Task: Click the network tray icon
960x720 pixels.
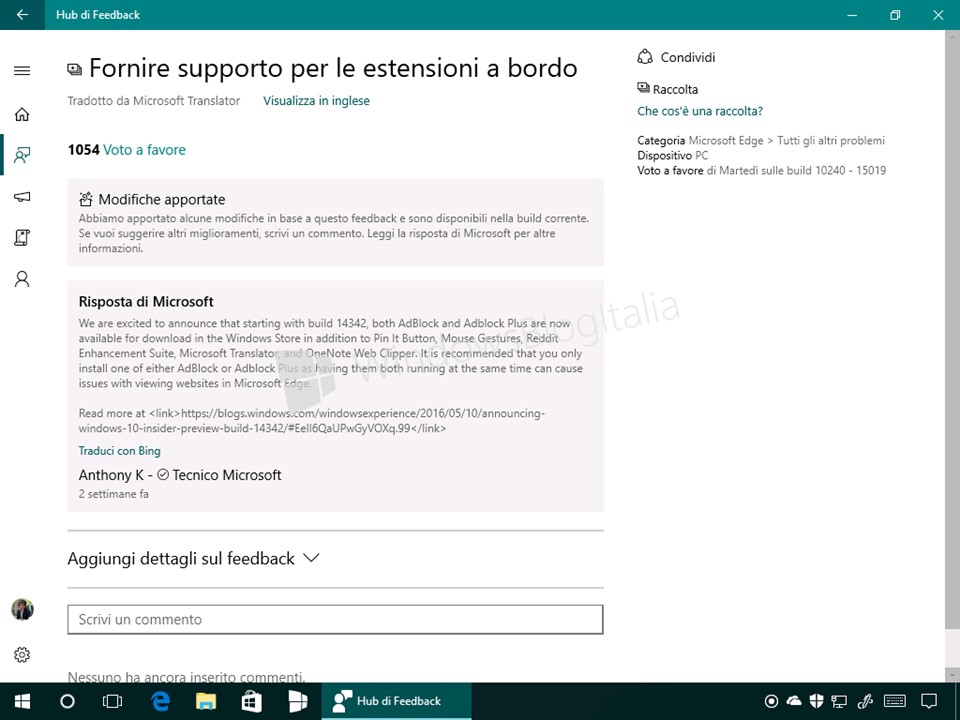Action: click(x=839, y=701)
